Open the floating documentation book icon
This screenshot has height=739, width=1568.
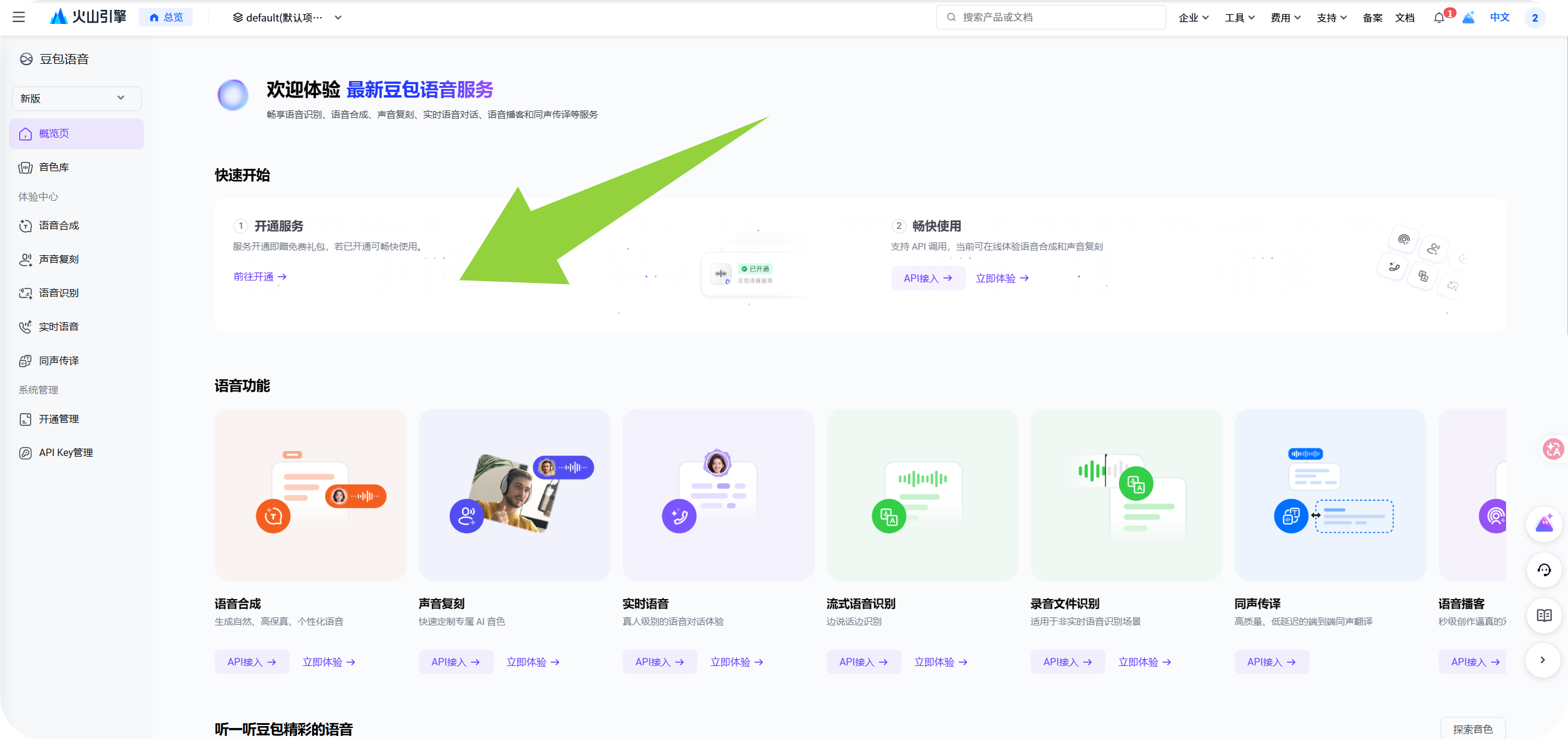pos(1543,615)
